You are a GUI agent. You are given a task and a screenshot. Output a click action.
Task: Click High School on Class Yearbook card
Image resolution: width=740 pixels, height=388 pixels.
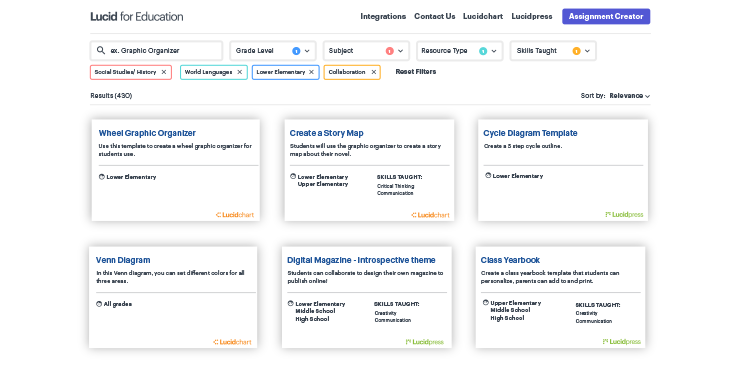(507, 318)
